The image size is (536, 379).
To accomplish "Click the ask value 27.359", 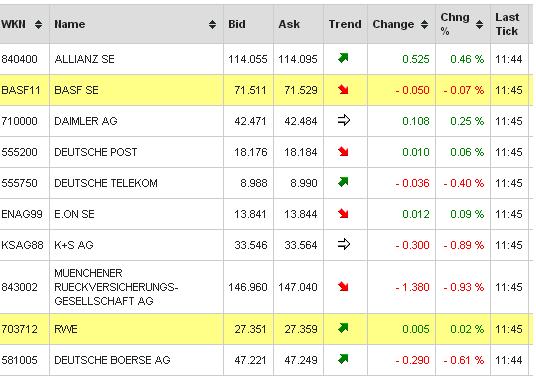I will pyautogui.click(x=301, y=329).
